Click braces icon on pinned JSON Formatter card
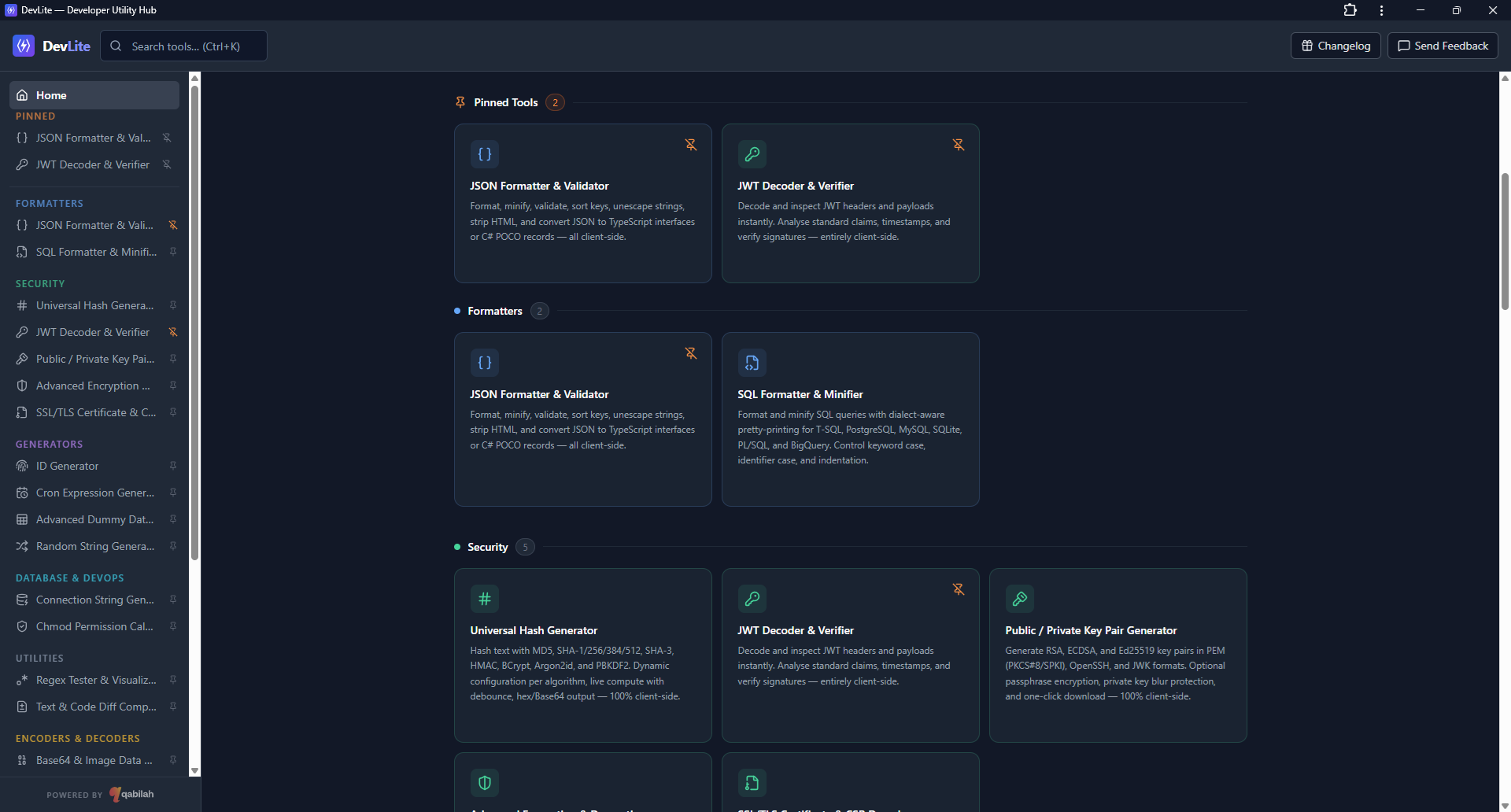This screenshot has width=1511, height=812. pyautogui.click(x=485, y=154)
